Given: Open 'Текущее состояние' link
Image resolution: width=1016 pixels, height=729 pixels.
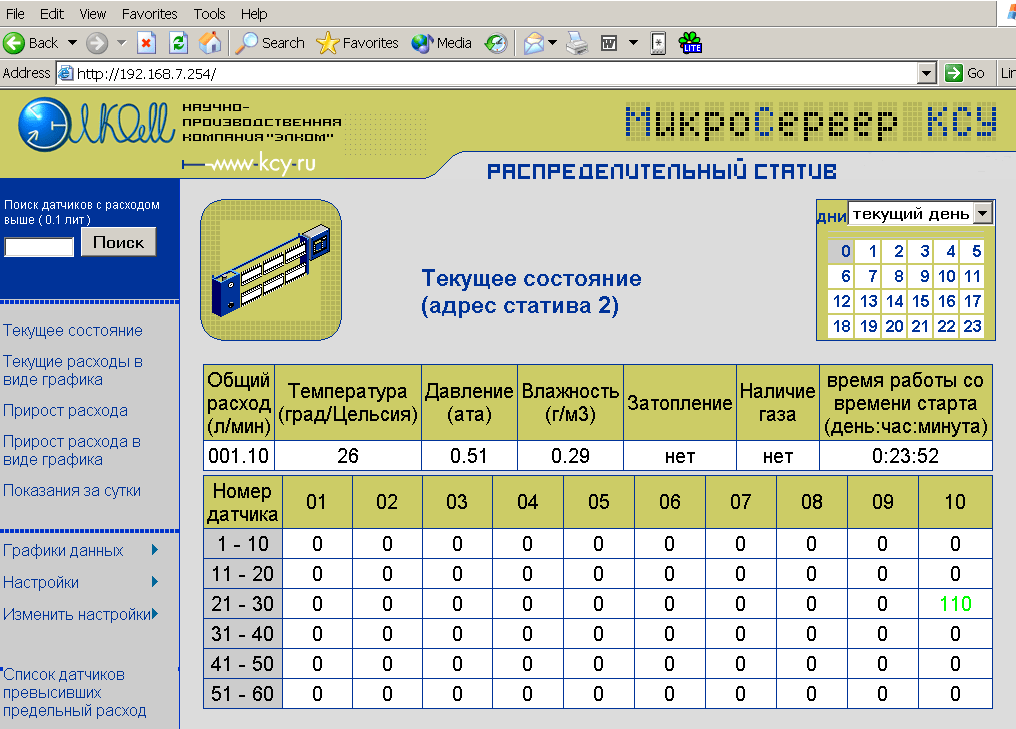Looking at the screenshot, I should [x=73, y=330].
